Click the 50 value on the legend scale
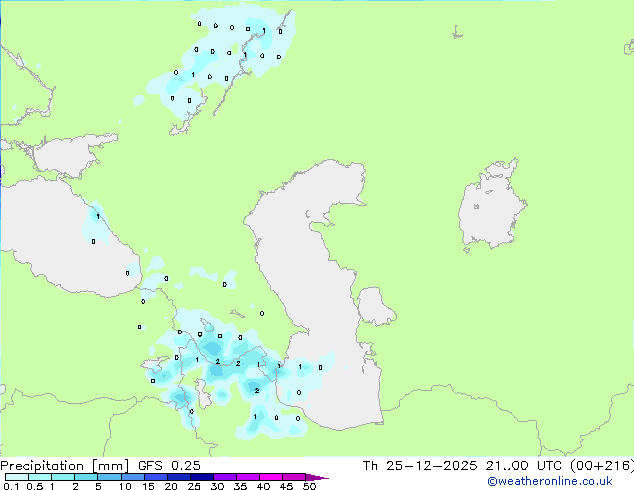Screen dimensions: 634x490 click(x=309, y=487)
